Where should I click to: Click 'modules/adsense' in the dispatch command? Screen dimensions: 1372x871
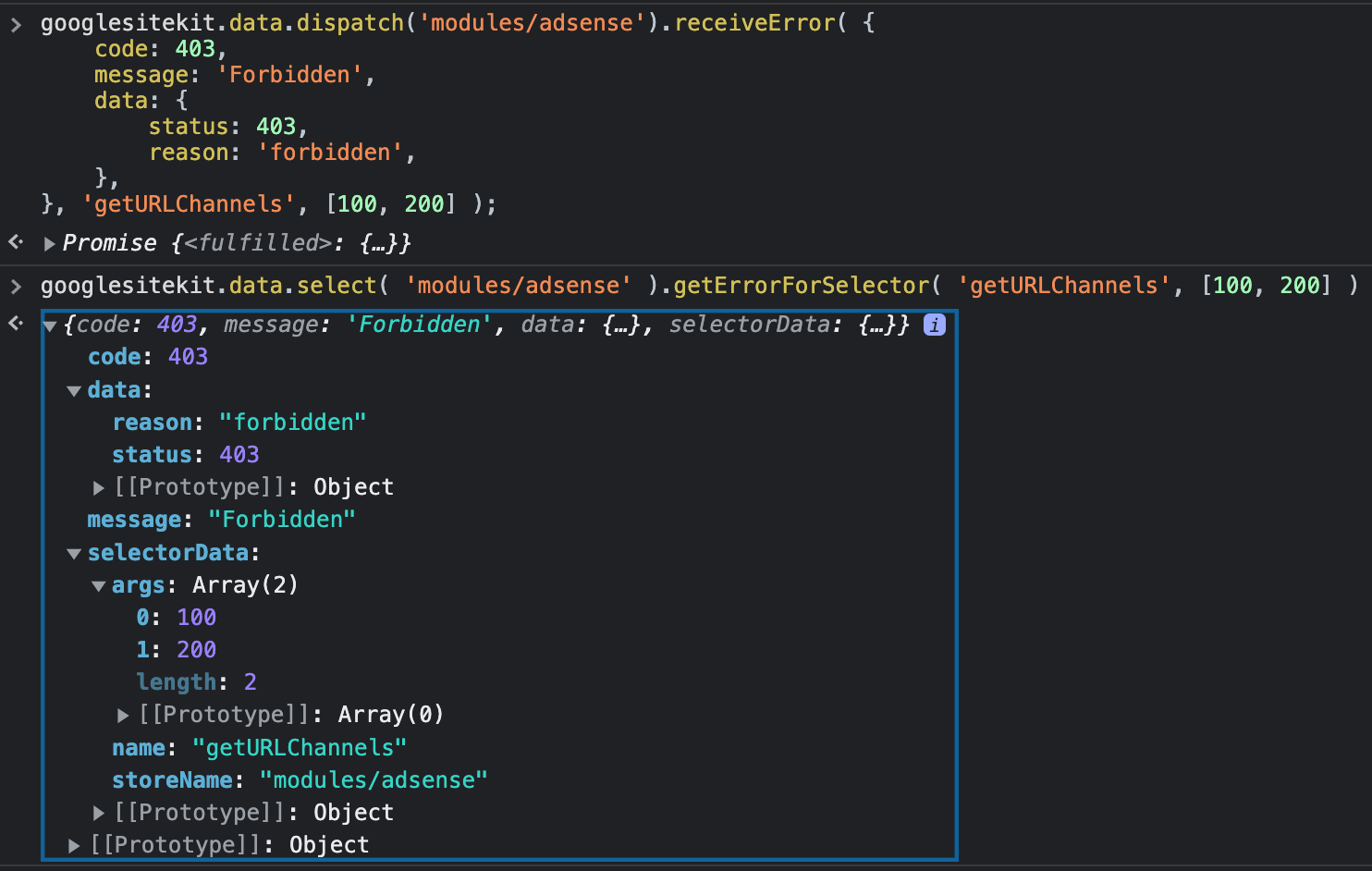(x=533, y=23)
